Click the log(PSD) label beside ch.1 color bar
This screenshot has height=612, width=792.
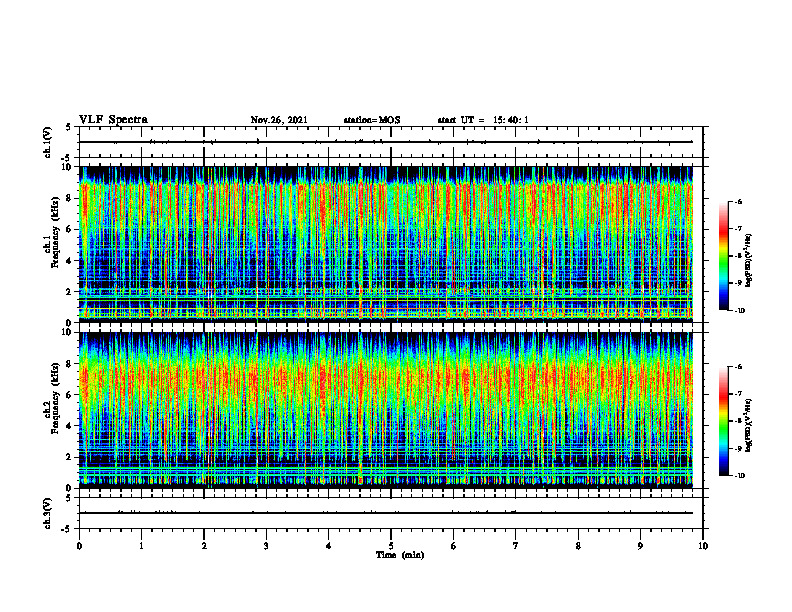(749, 261)
